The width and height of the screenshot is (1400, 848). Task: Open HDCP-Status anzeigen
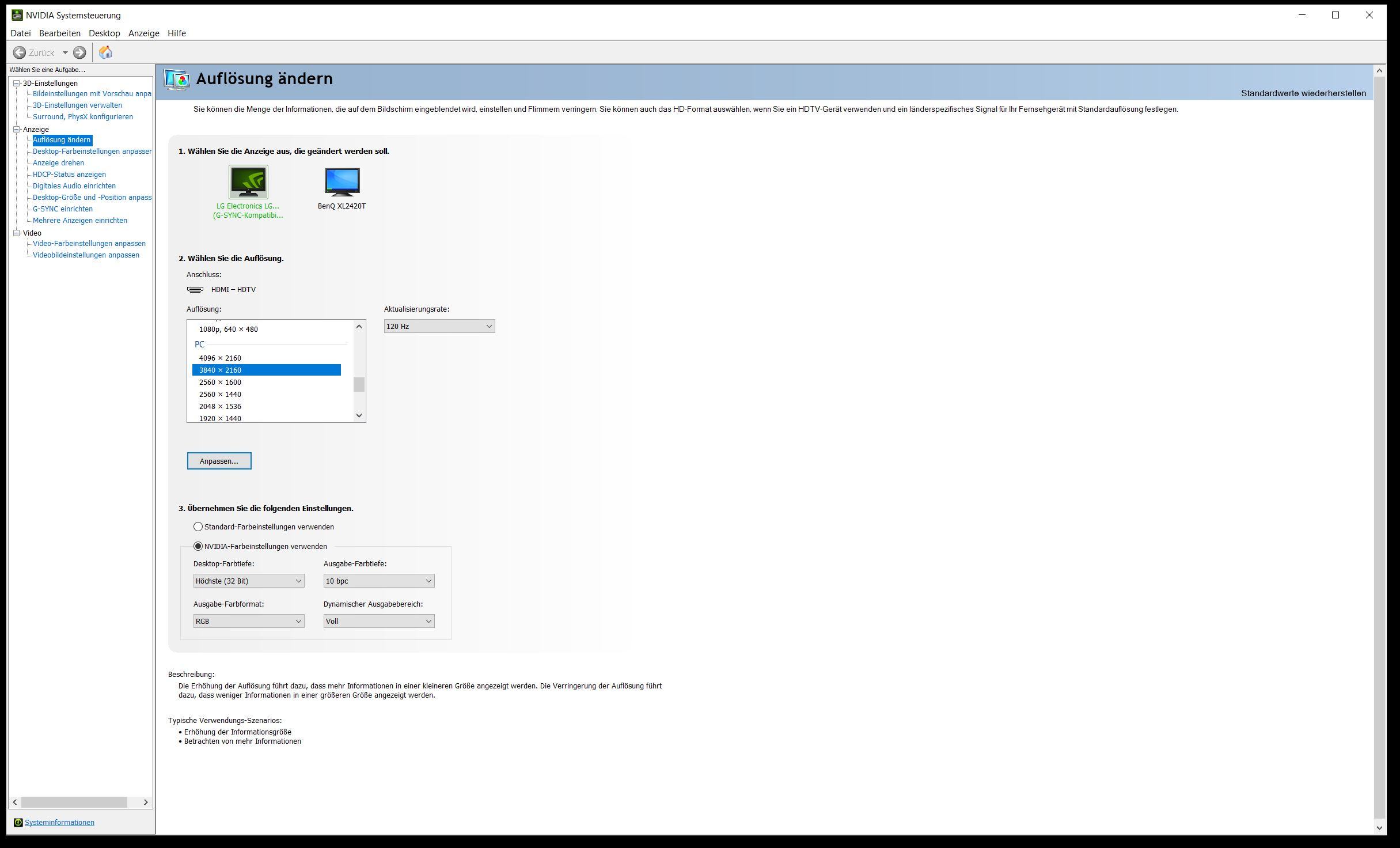[69, 174]
